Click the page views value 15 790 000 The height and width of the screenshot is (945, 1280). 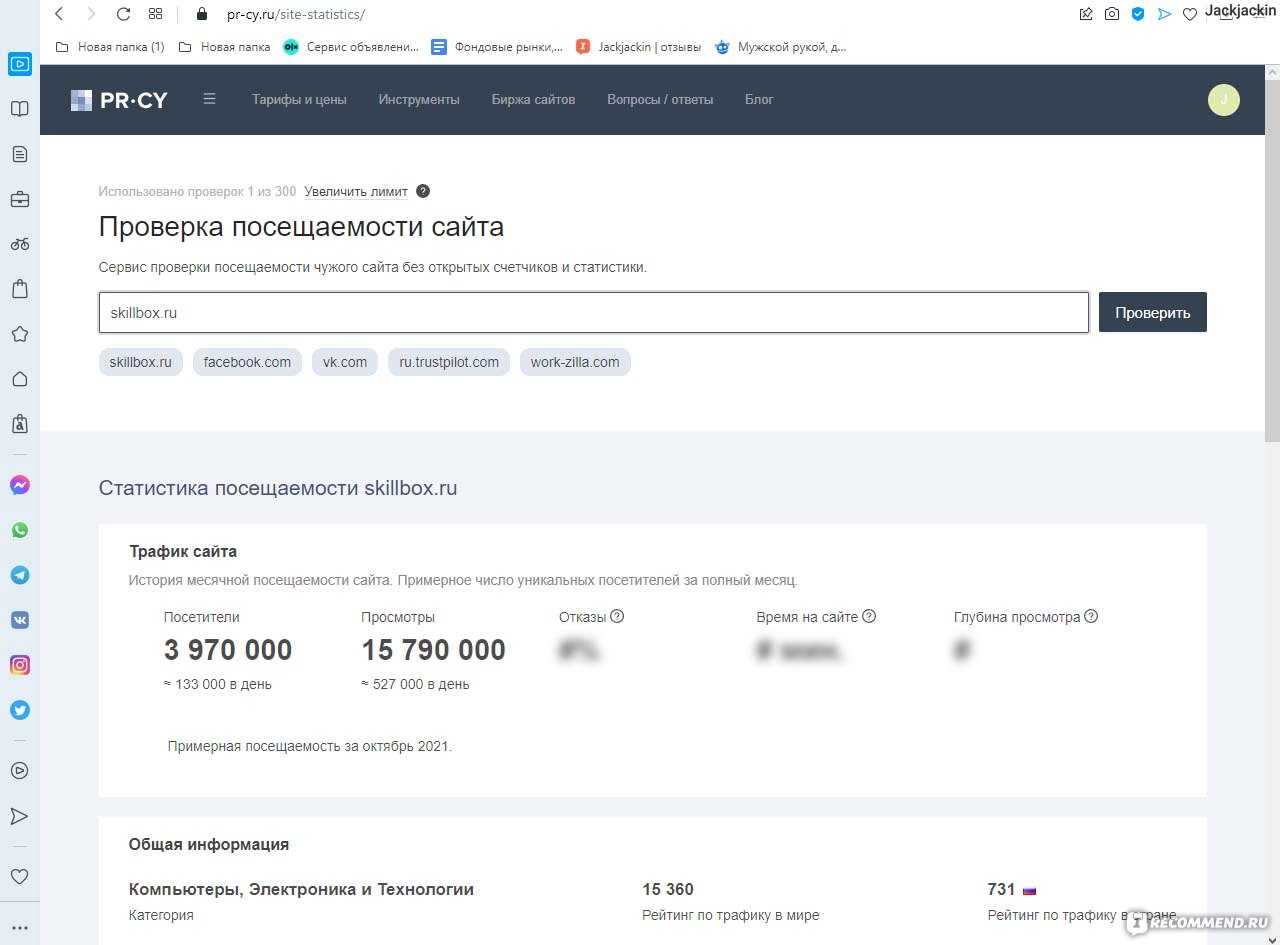click(x=433, y=650)
